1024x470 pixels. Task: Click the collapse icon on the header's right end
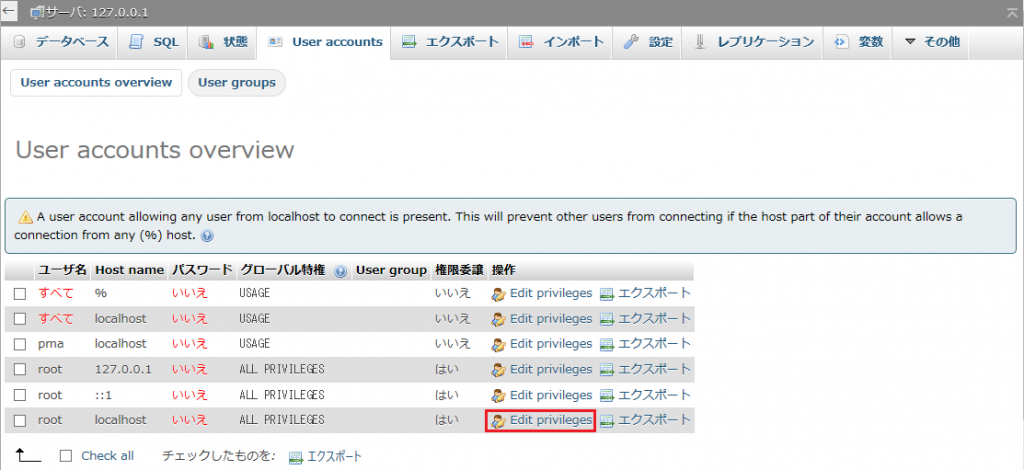pyautogui.click(x=1012, y=12)
